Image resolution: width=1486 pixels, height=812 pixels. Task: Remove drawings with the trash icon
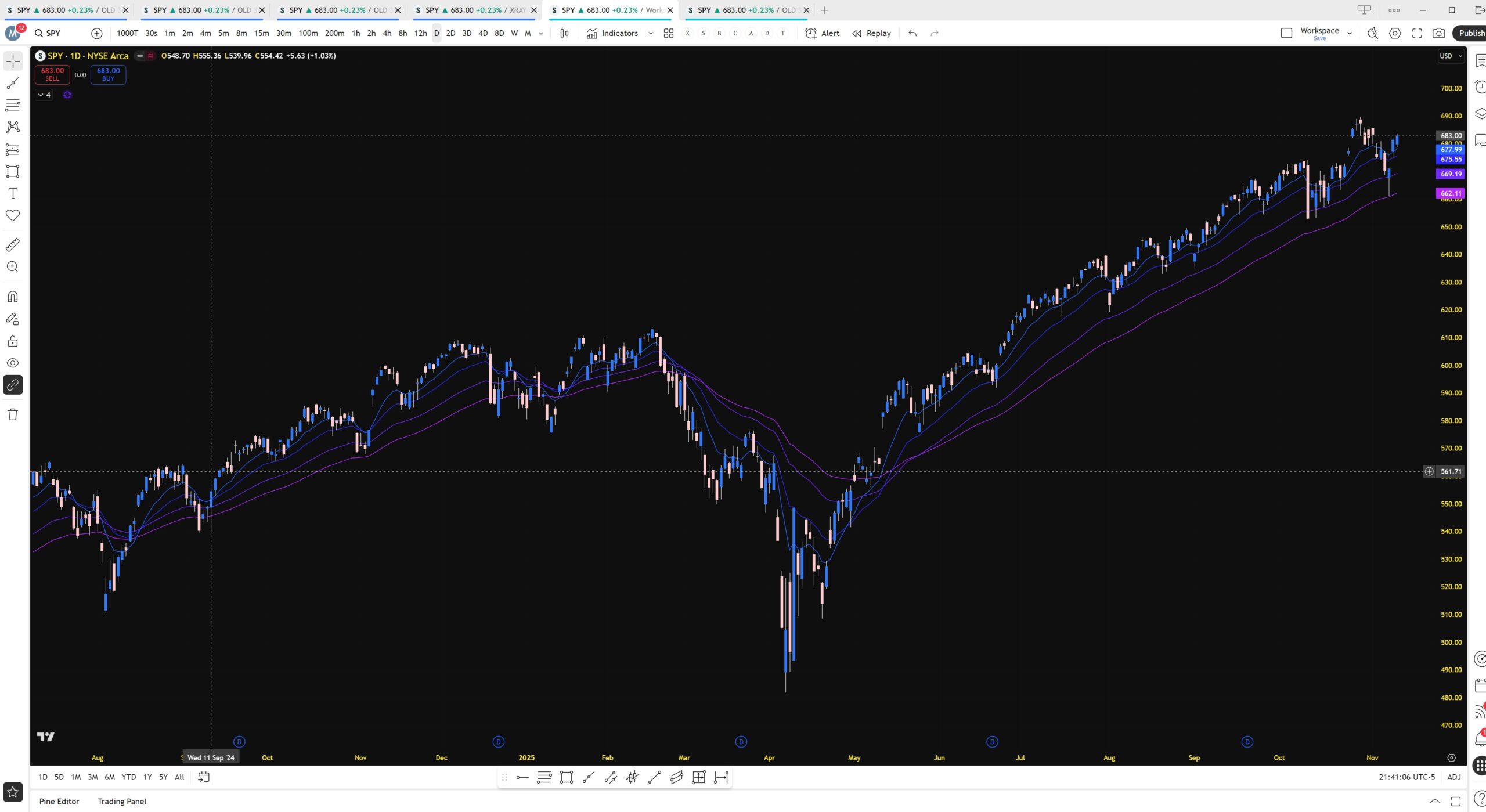[x=13, y=414]
